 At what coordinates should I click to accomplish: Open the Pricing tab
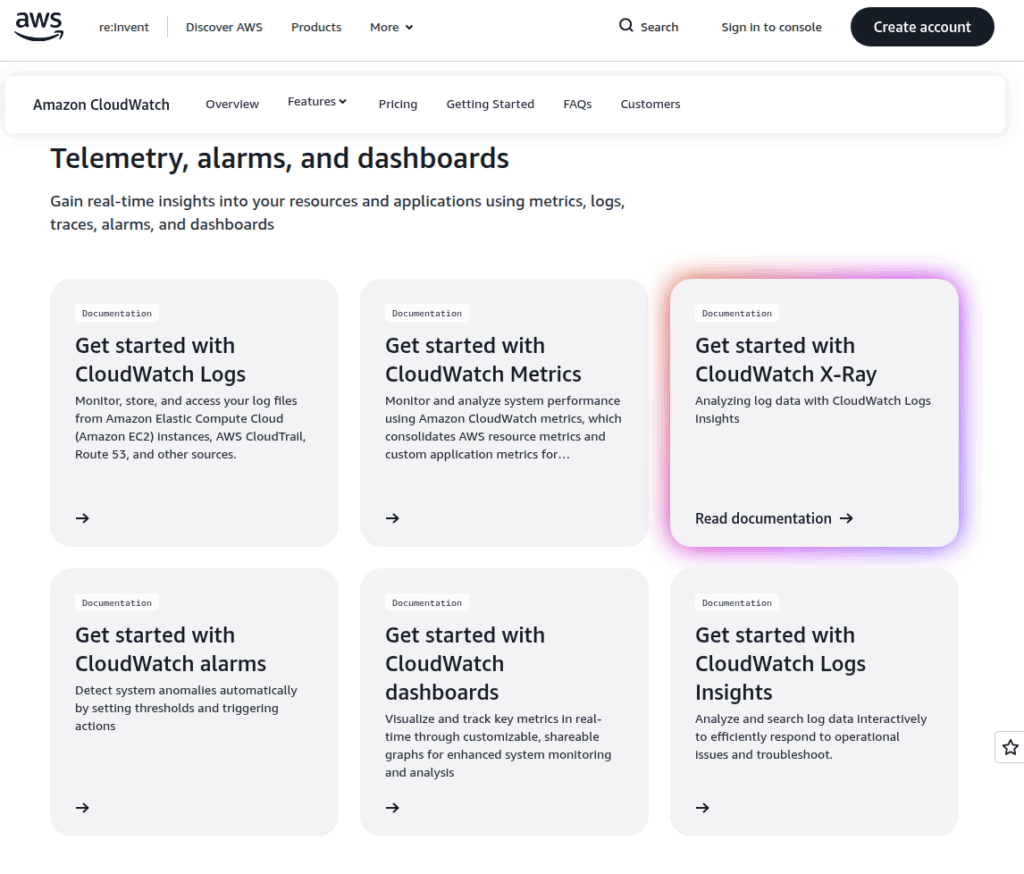(398, 104)
